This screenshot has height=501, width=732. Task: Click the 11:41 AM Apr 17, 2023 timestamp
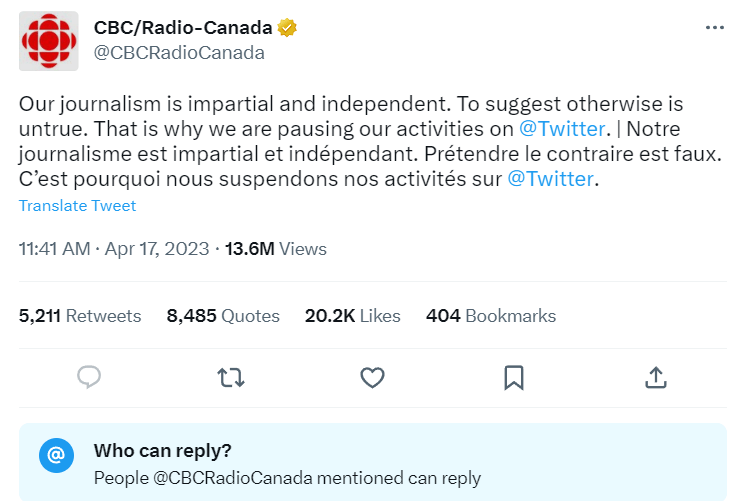(114, 249)
